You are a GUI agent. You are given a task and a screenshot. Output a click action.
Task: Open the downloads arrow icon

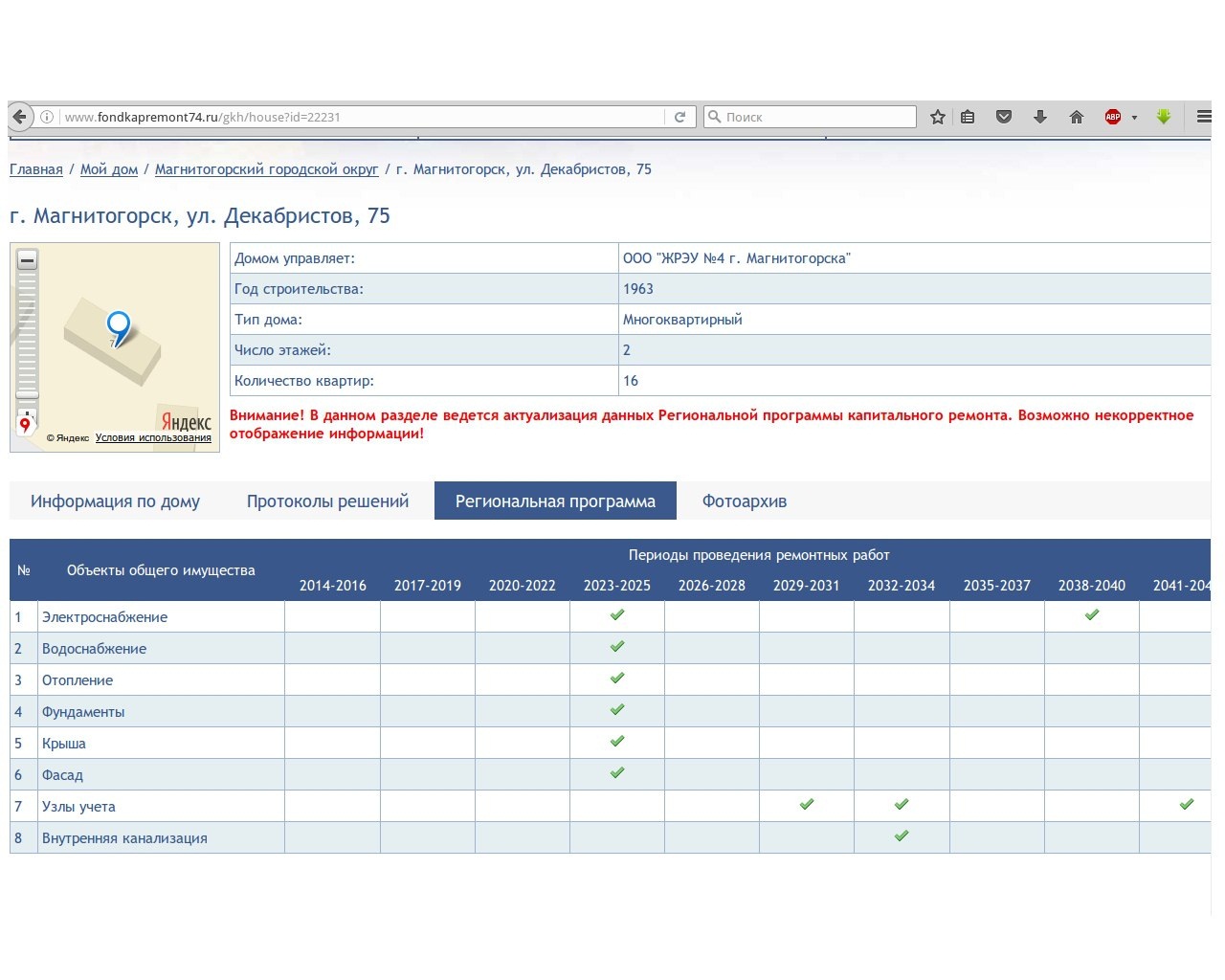click(x=1040, y=117)
